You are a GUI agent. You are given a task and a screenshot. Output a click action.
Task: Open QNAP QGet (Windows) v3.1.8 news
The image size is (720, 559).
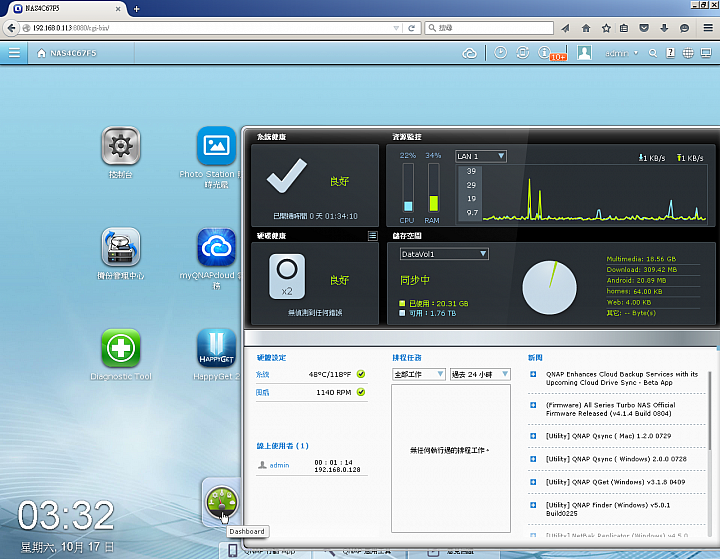[x=615, y=482]
